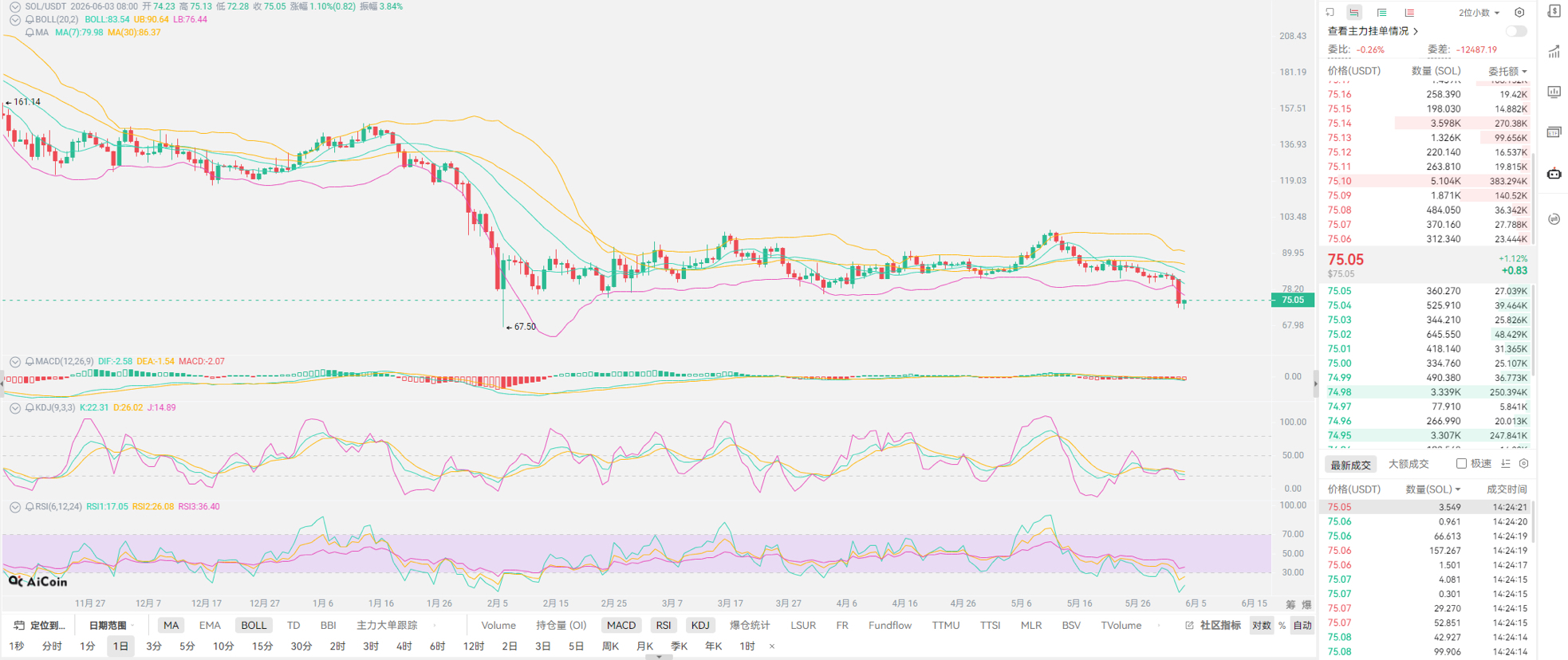Image resolution: width=1568 pixels, height=660 pixels.
Task: Open order book settings hexagon icon
Action: (1519, 12)
